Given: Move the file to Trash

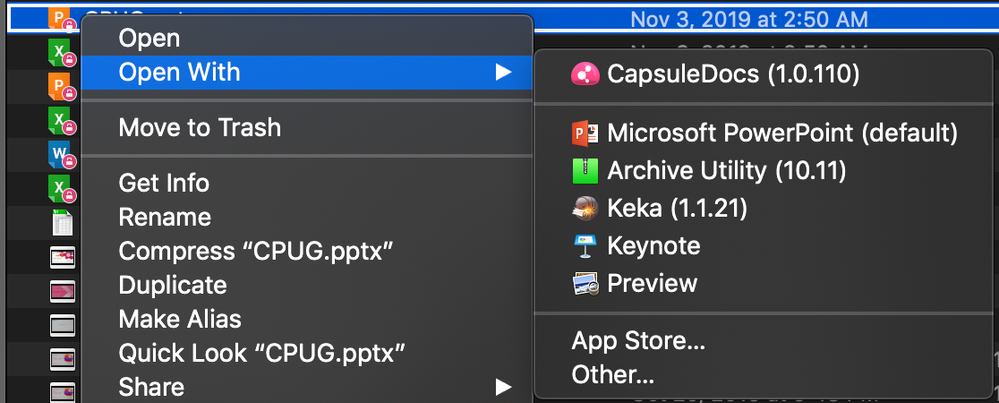Looking at the screenshot, I should 306,127.
